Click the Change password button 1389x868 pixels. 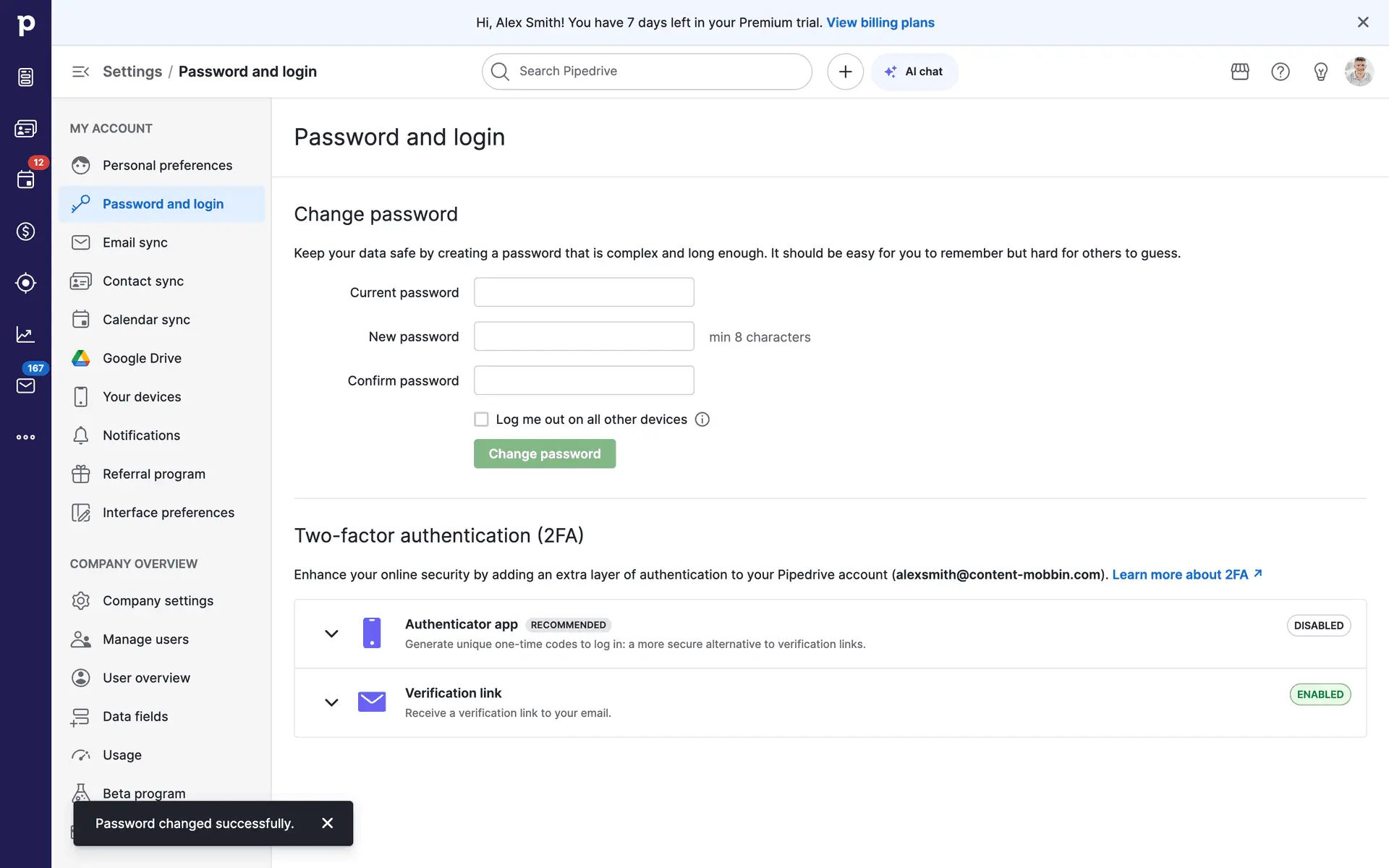click(545, 454)
